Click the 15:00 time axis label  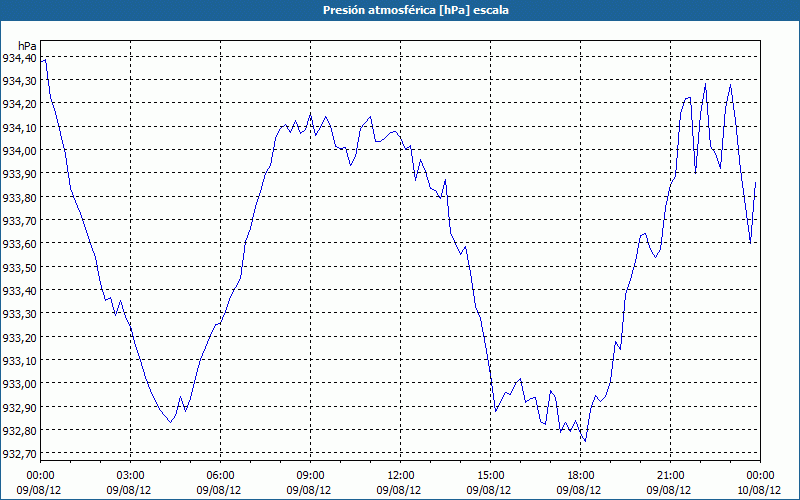click(x=490, y=476)
